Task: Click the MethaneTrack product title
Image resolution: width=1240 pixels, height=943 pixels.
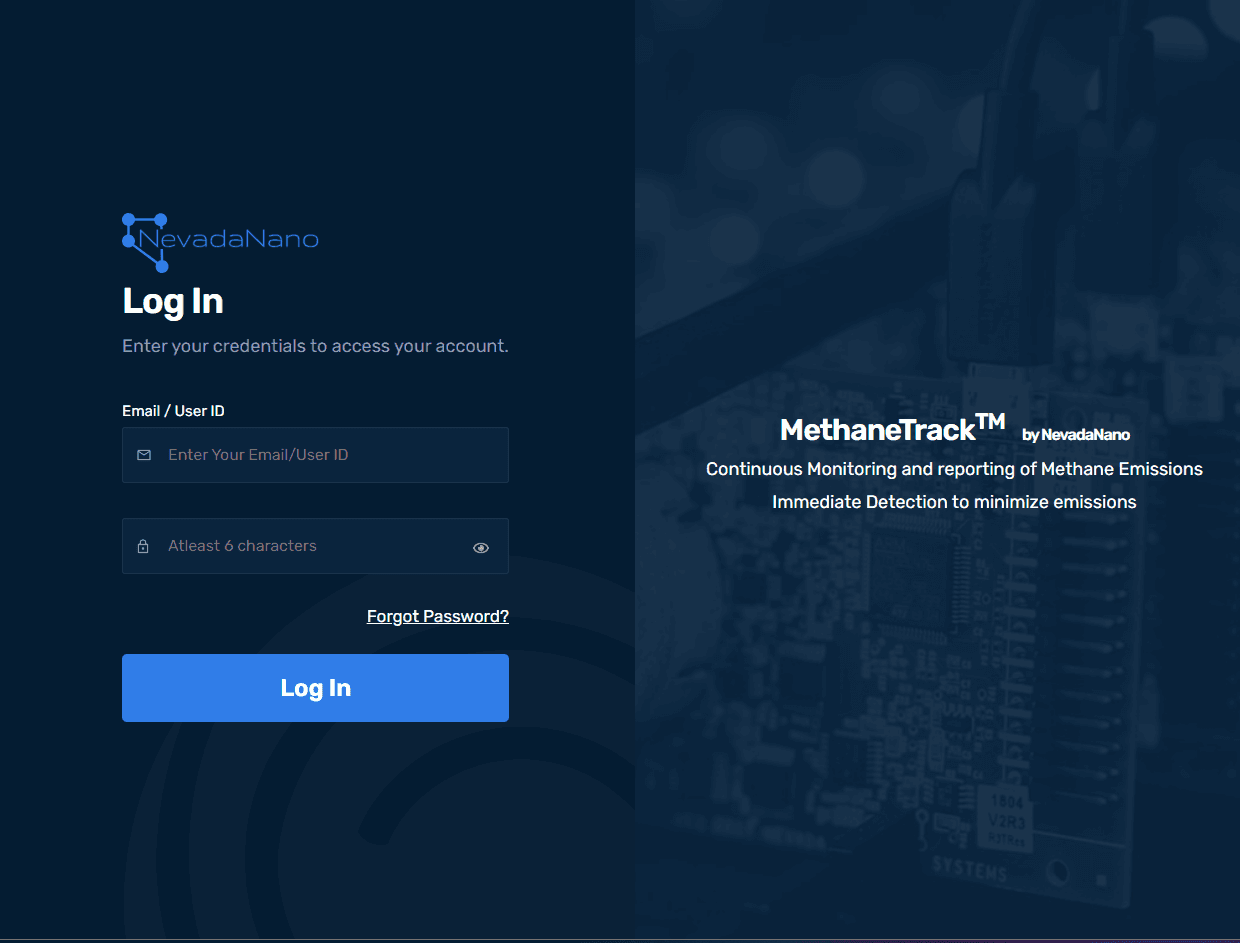Action: [x=877, y=430]
